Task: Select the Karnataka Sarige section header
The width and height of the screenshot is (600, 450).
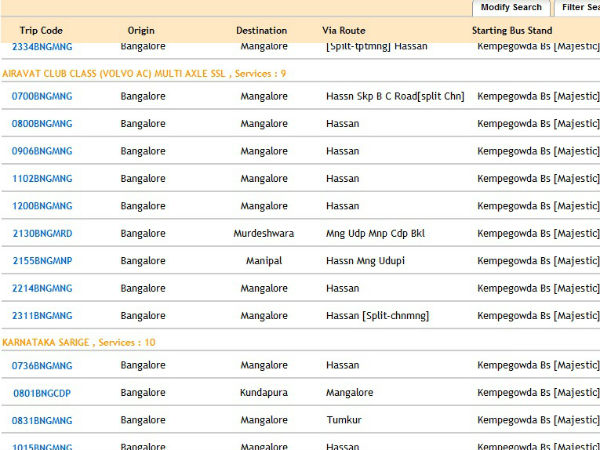Action: 79,343
